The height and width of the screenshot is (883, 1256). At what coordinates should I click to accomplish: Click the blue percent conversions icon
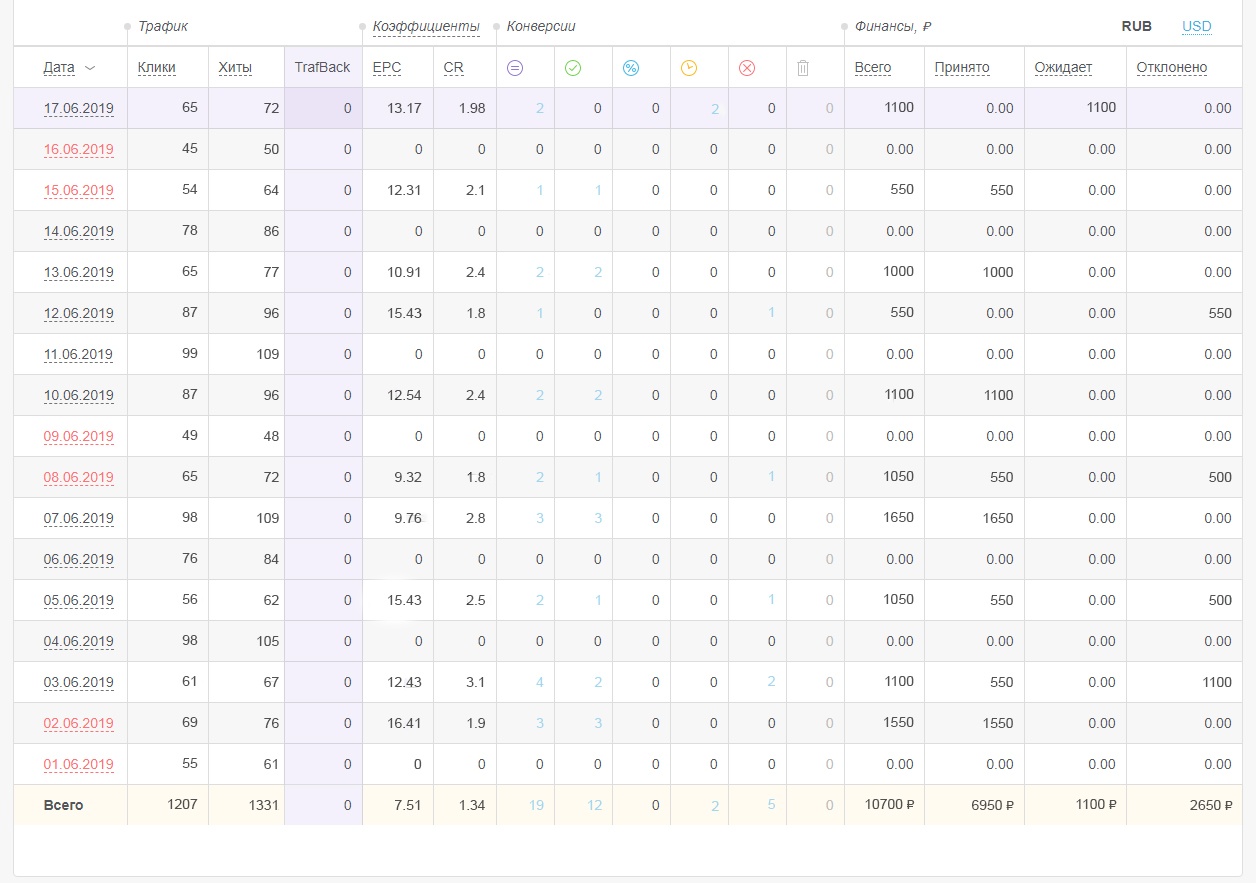pyautogui.click(x=631, y=68)
